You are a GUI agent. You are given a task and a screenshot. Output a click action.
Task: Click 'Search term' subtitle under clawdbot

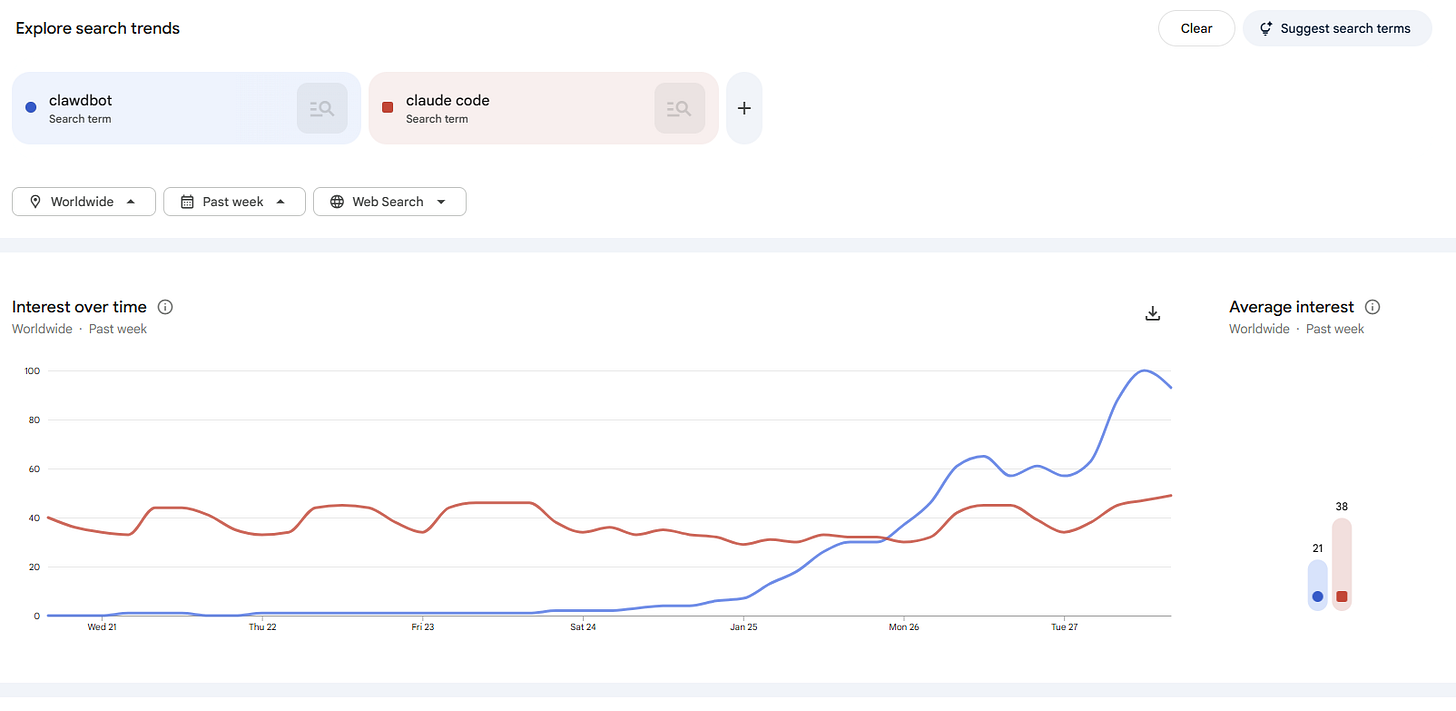click(x=80, y=119)
